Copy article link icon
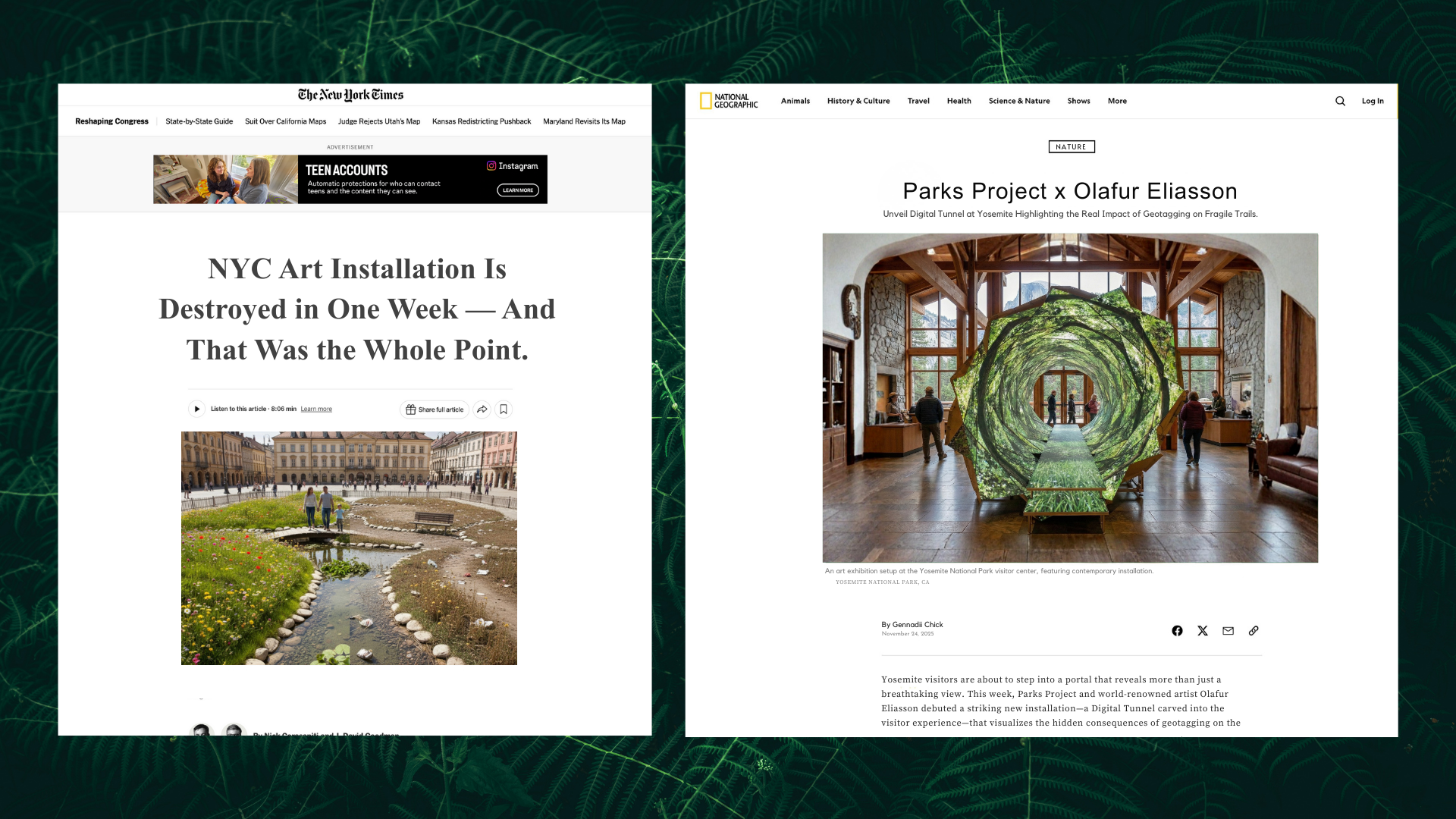1456x819 pixels. (x=1254, y=631)
